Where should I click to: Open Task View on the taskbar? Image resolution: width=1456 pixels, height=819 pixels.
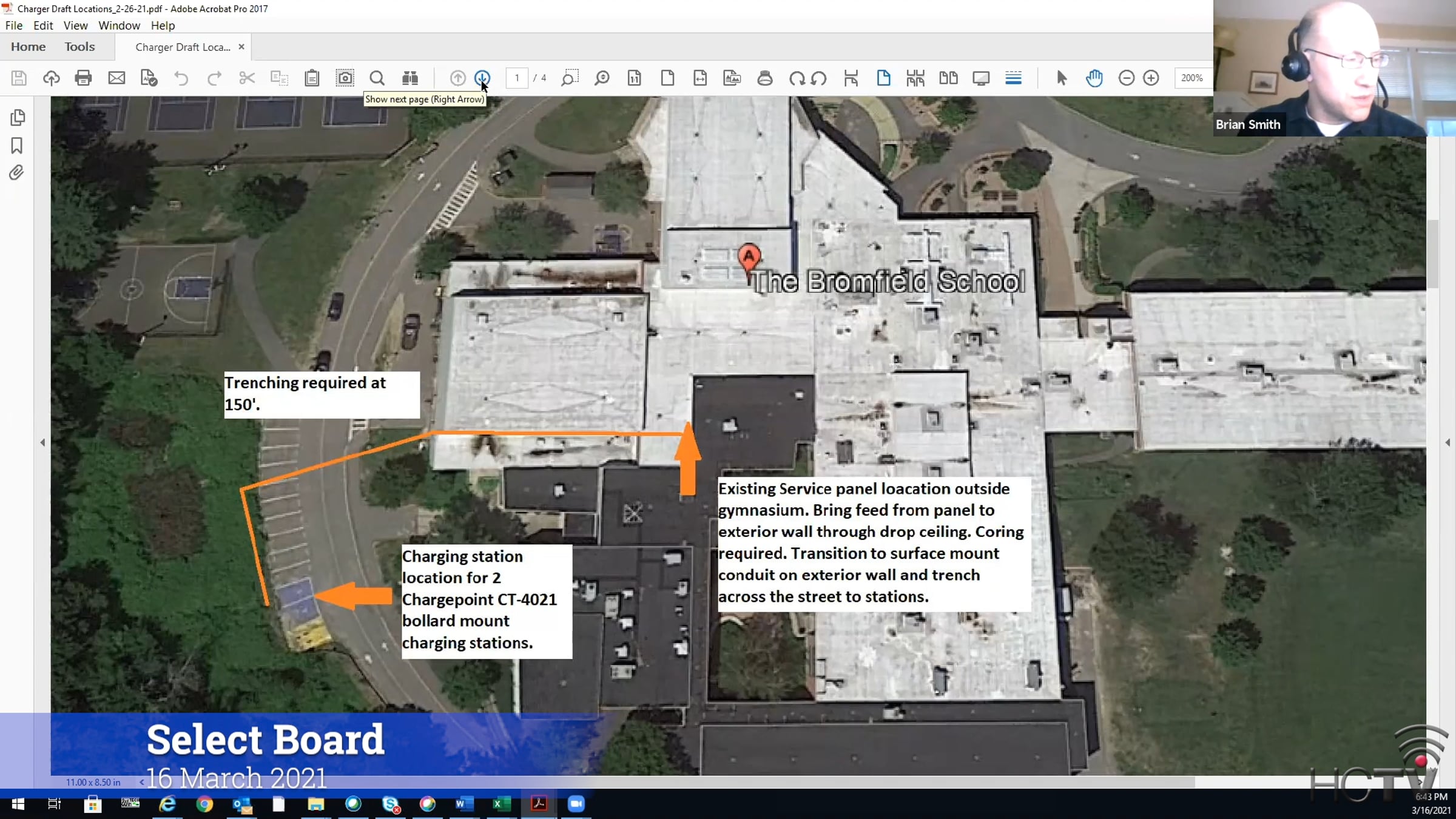55,804
